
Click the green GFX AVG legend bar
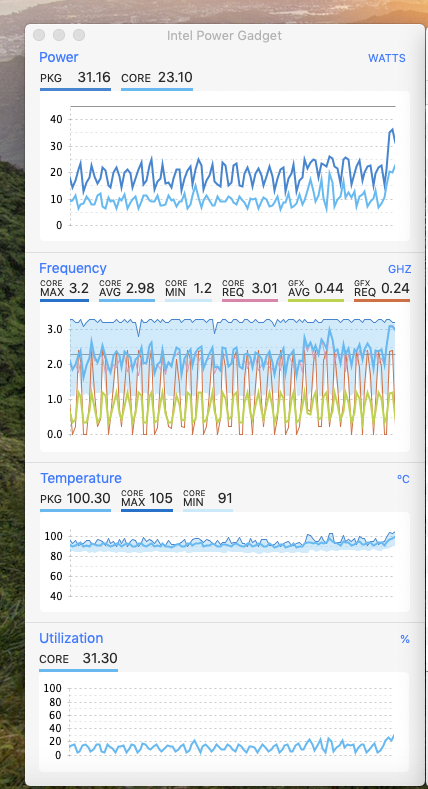coord(316,300)
